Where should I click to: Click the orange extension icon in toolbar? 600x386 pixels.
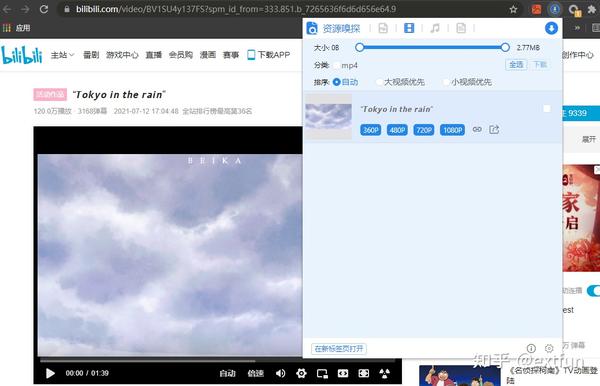coord(536,9)
